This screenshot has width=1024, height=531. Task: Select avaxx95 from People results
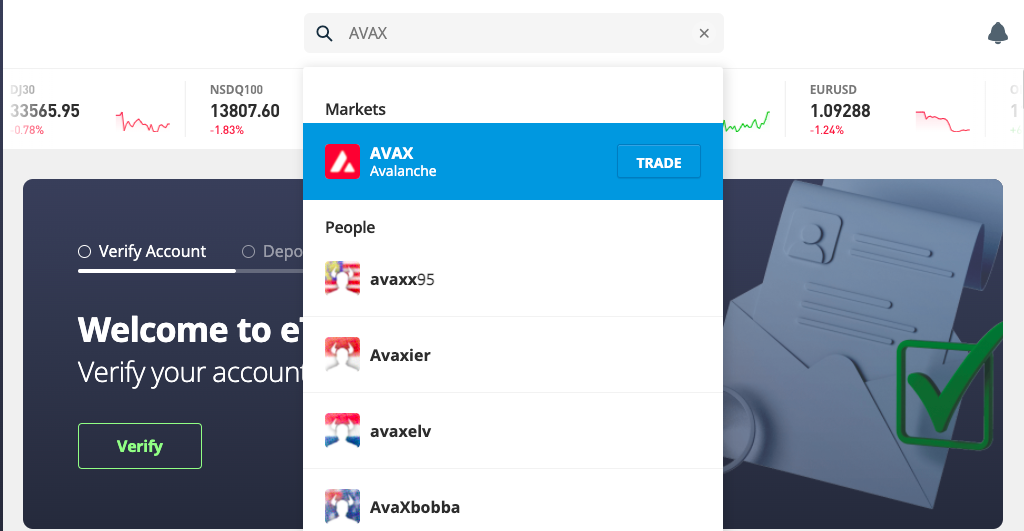tap(513, 279)
